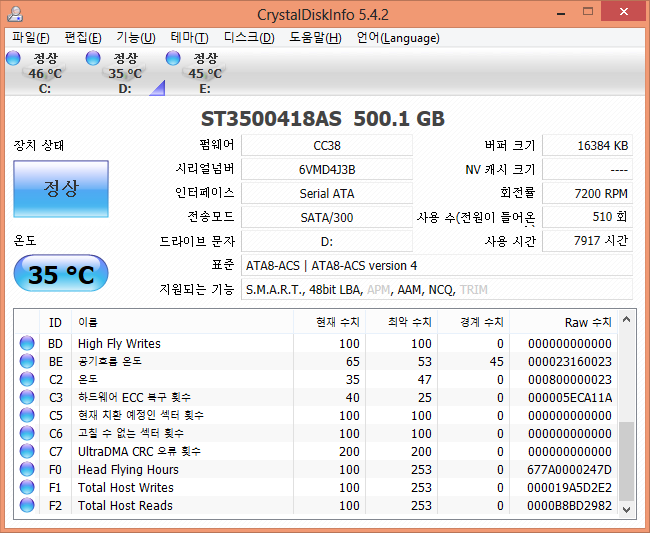Click the NV cache size field with dashes
The height and width of the screenshot is (533, 650).
pyautogui.click(x=587, y=170)
